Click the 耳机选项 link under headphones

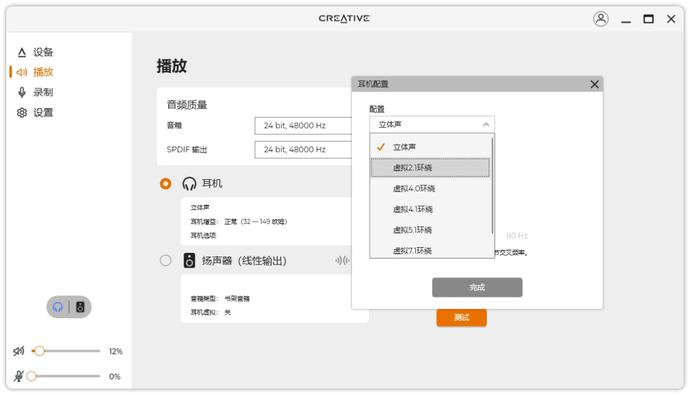(203, 236)
